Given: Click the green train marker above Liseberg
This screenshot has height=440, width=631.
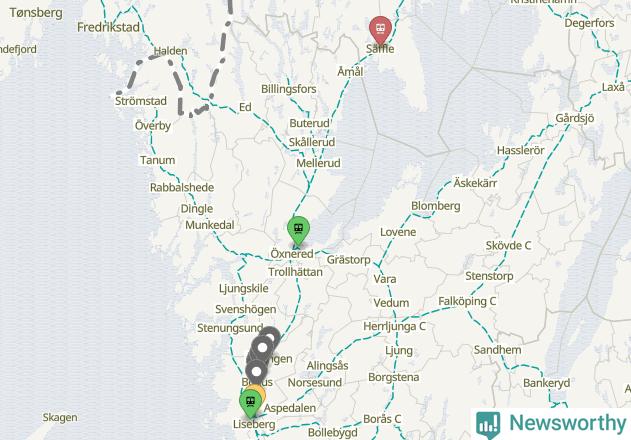Looking at the screenshot, I should pos(250,402).
